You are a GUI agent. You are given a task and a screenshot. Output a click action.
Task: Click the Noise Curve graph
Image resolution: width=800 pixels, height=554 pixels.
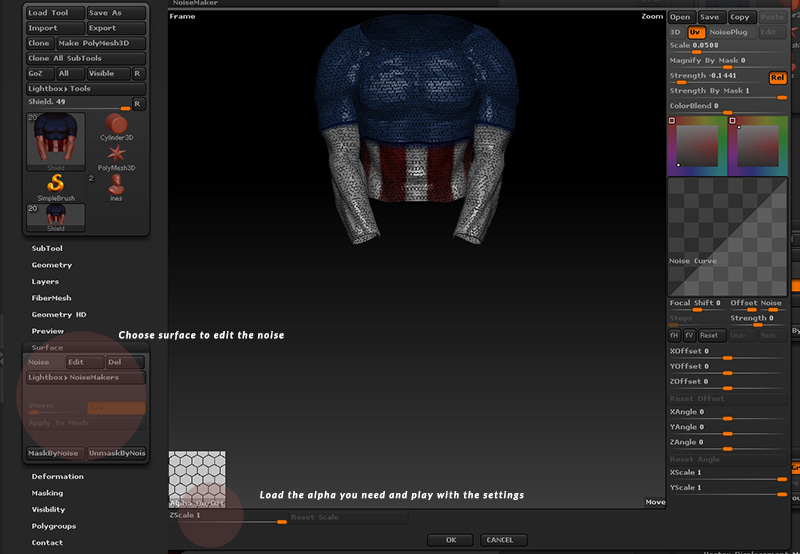point(728,237)
